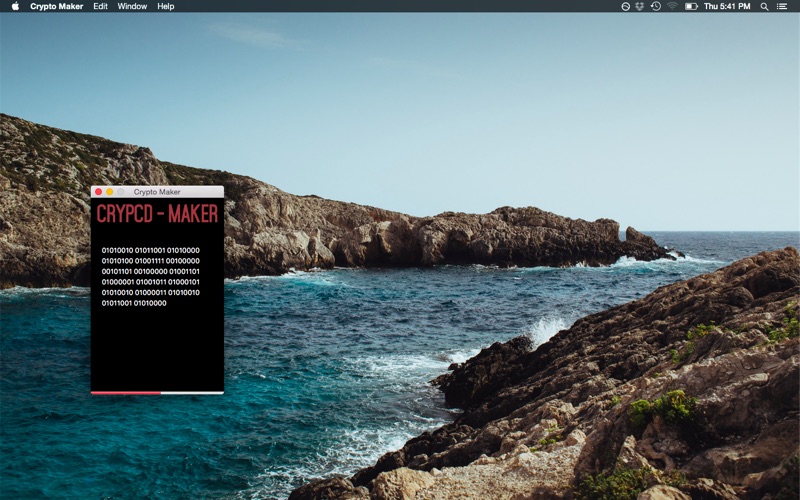Image resolution: width=800 pixels, height=500 pixels.
Task: Click the circular slashed status icon
Action: pos(625,6)
